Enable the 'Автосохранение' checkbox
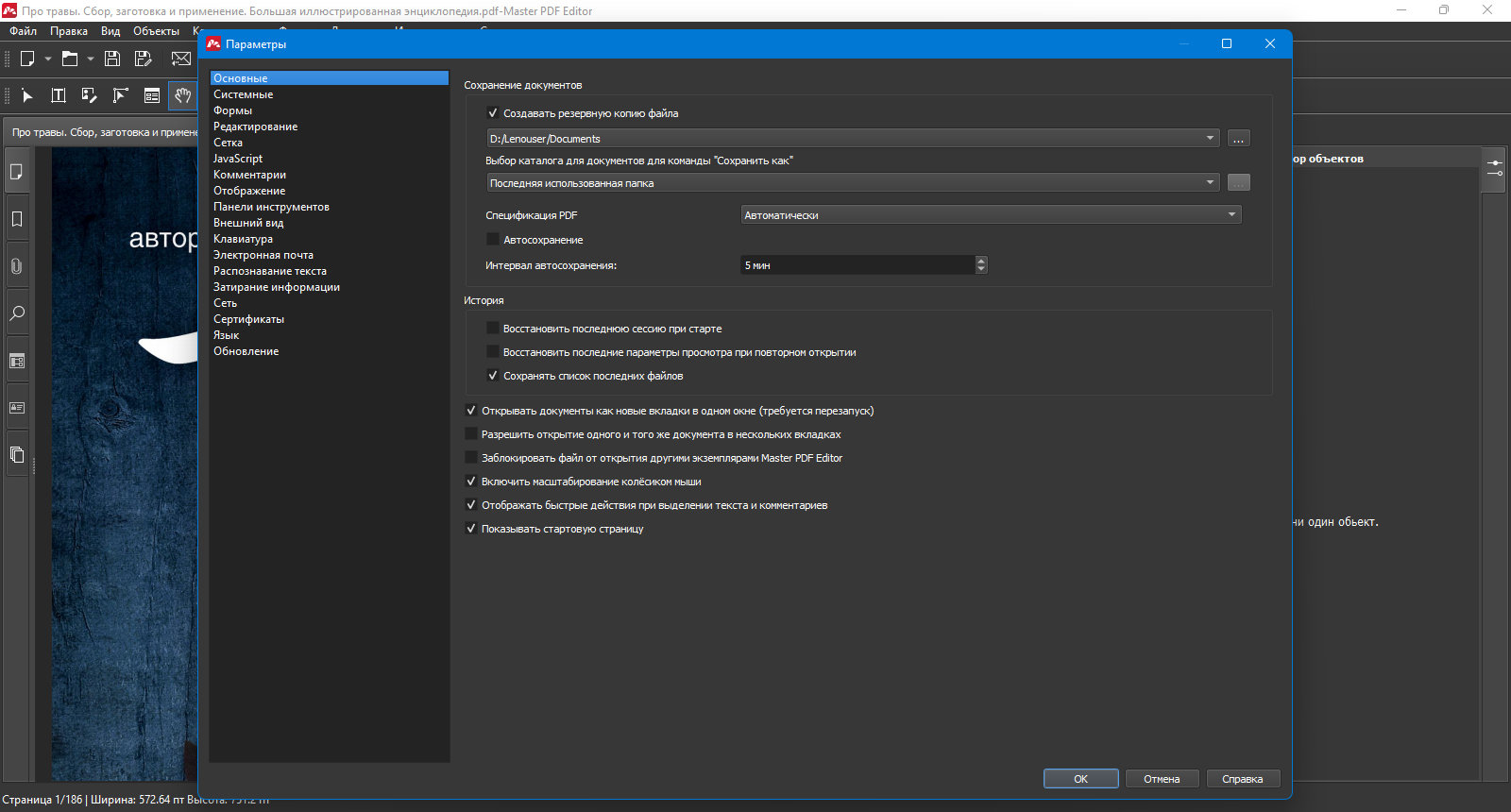The image size is (1511, 812). pyautogui.click(x=492, y=240)
